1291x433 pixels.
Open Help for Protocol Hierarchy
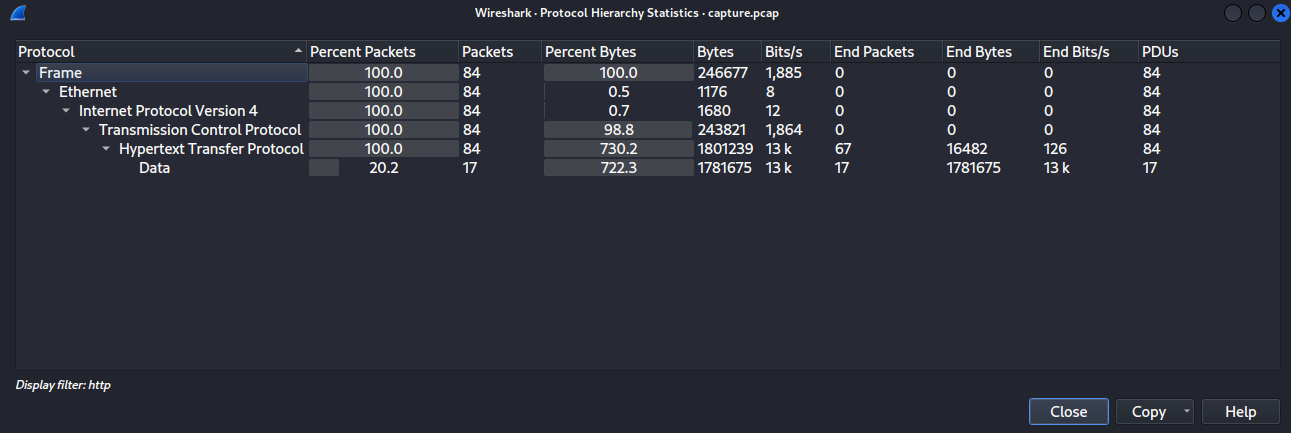tap(1240, 412)
